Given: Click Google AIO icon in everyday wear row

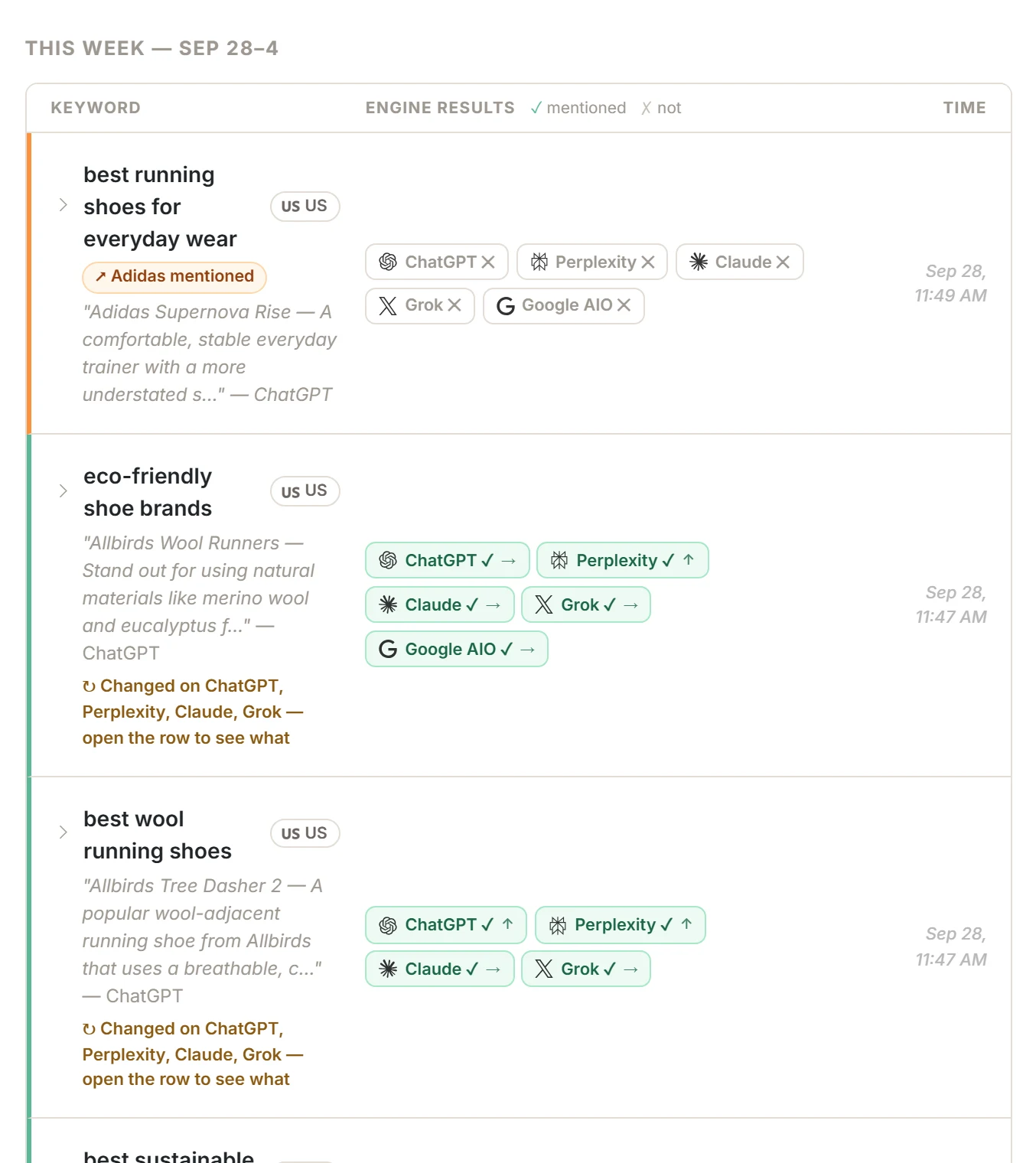Looking at the screenshot, I should [x=506, y=306].
